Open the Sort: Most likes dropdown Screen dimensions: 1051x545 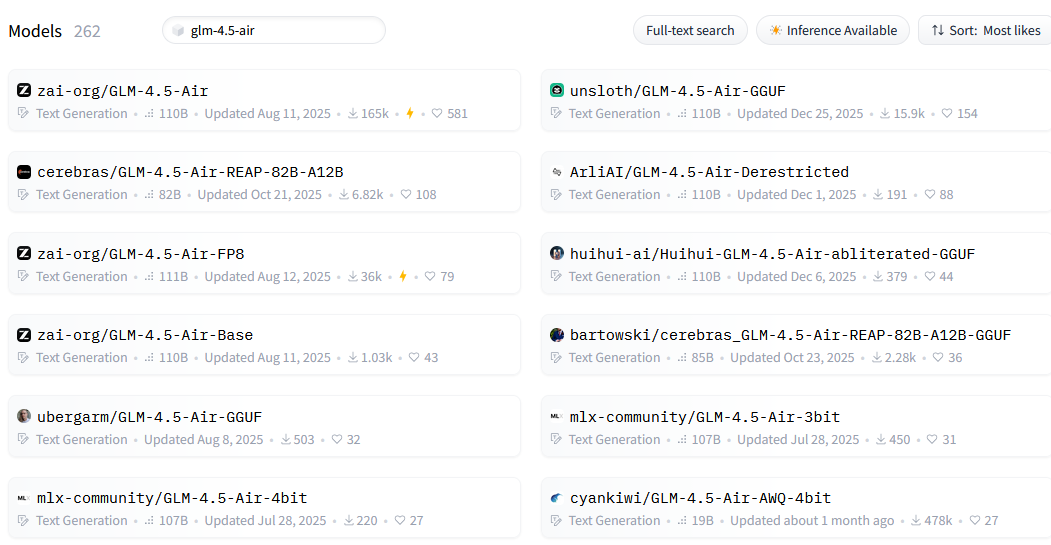[985, 30]
